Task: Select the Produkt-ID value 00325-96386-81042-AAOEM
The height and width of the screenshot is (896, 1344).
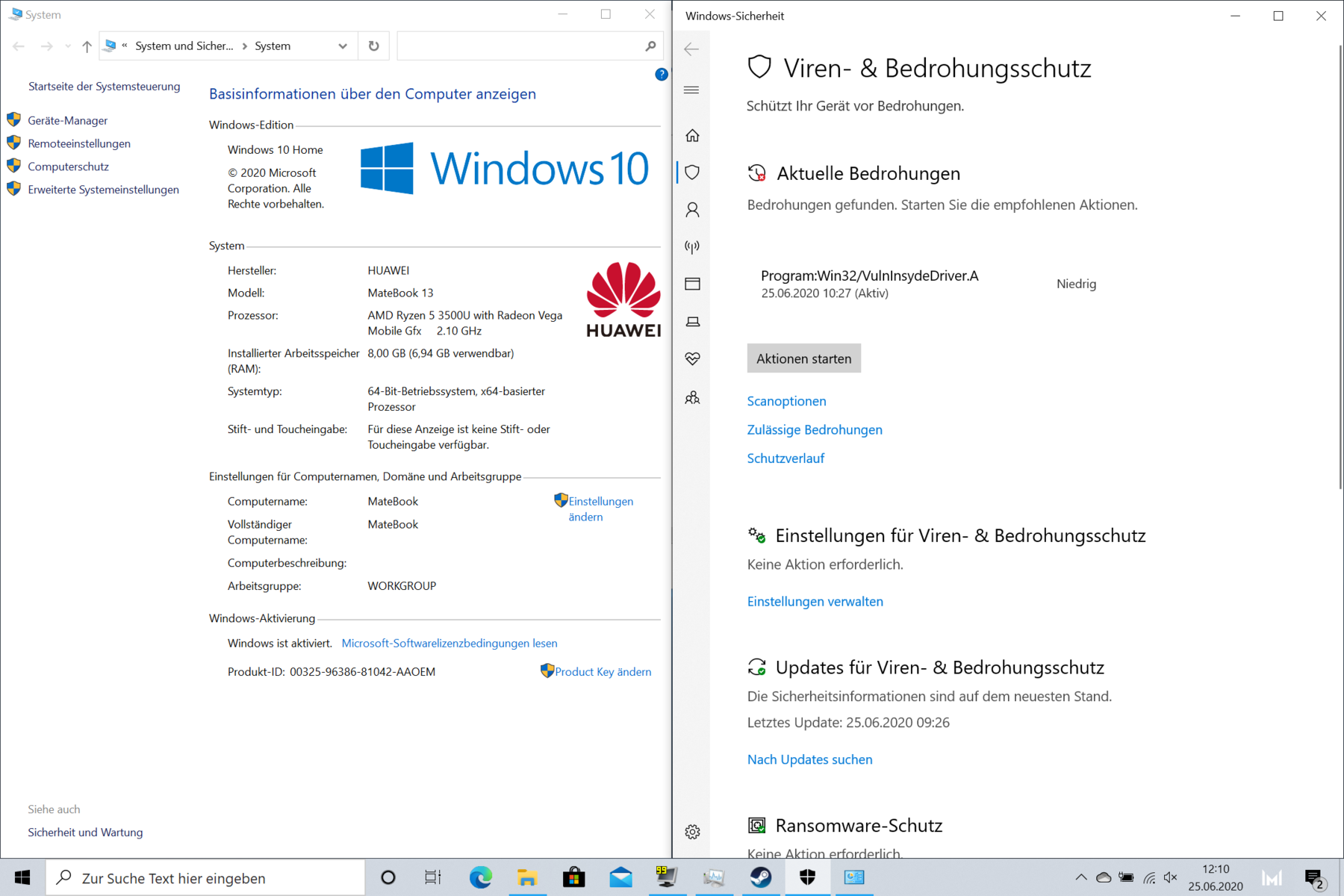Action: click(362, 672)
